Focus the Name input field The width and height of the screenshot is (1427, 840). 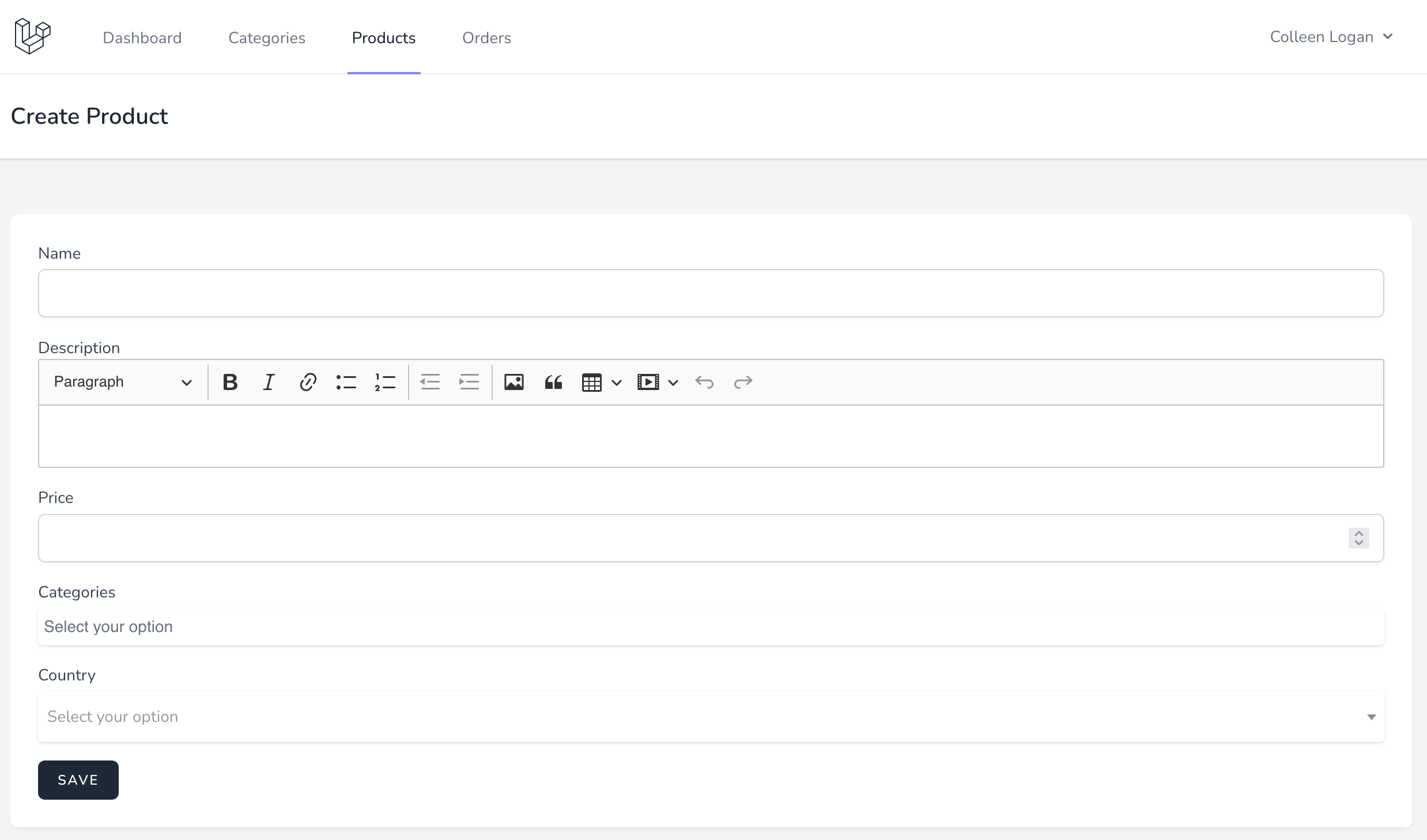711,293
